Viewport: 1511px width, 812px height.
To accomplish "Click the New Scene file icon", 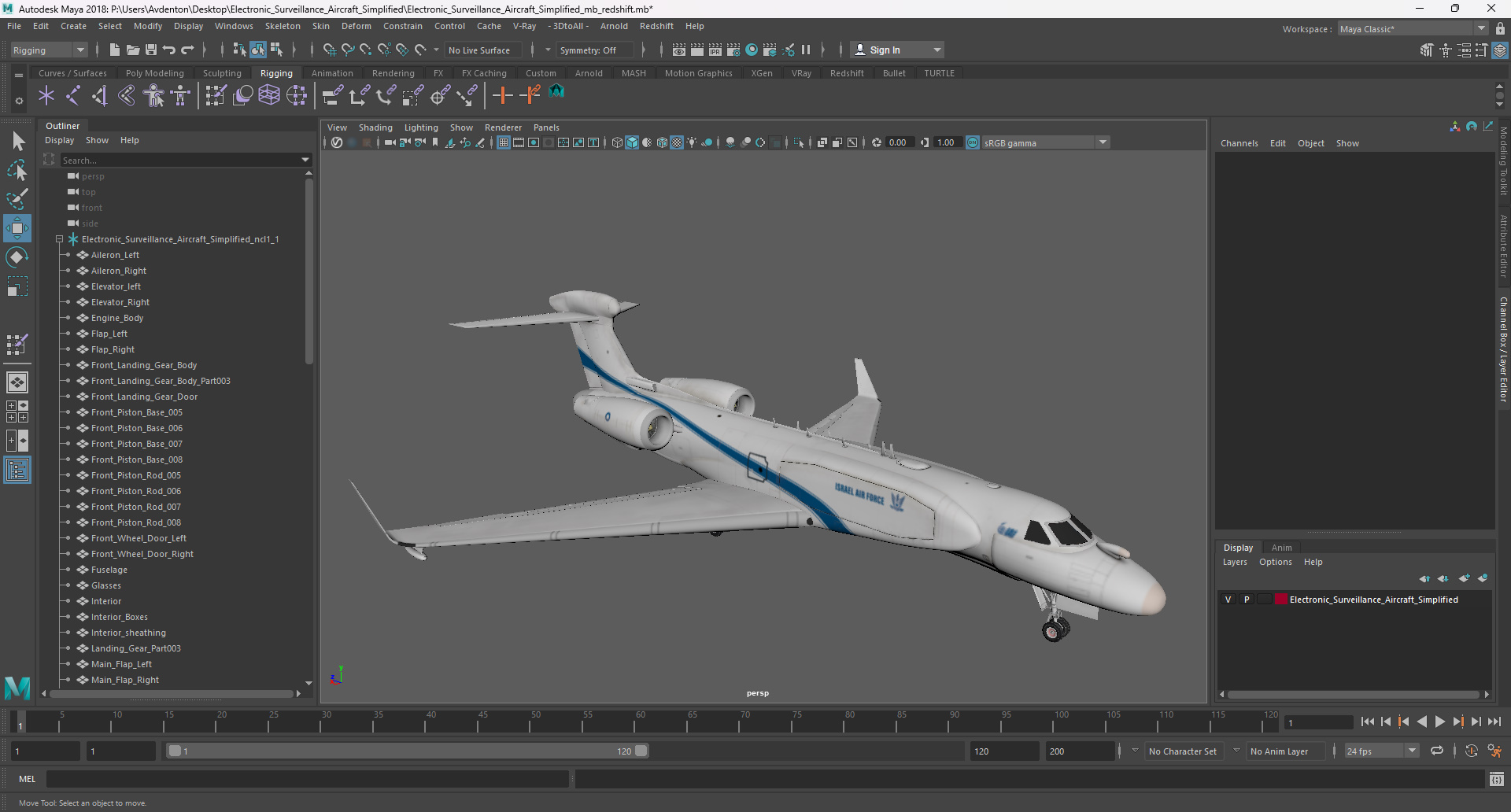I will pyautogui.click(x=115, y=50).
